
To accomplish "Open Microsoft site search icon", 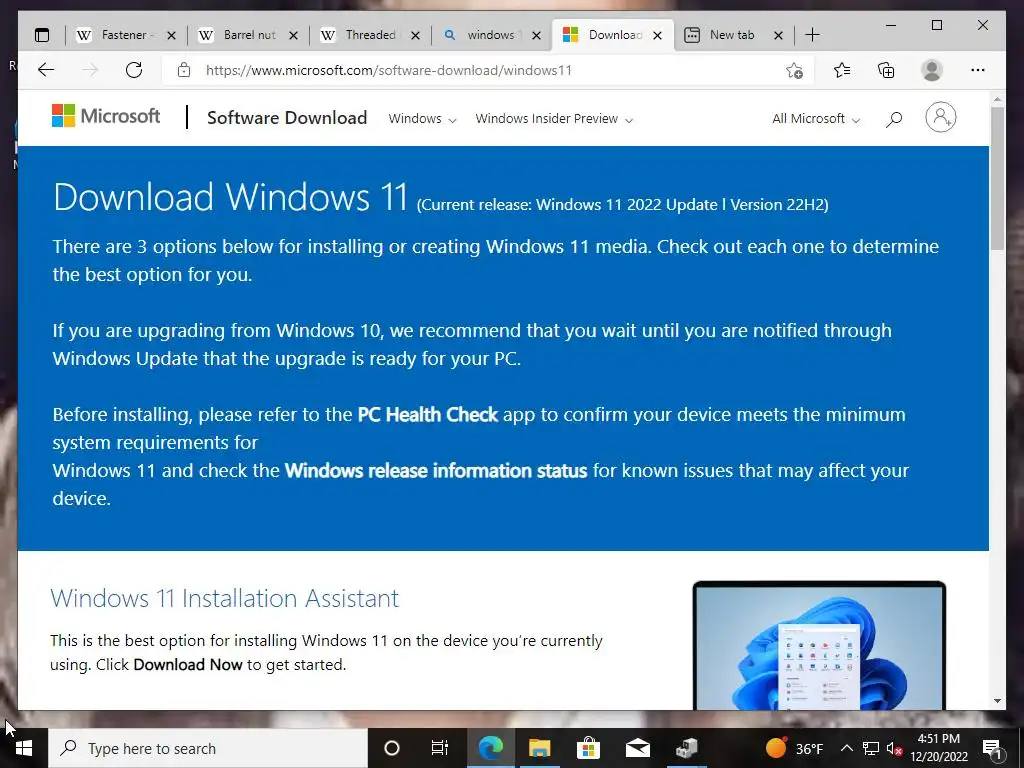I will (894, 119).
